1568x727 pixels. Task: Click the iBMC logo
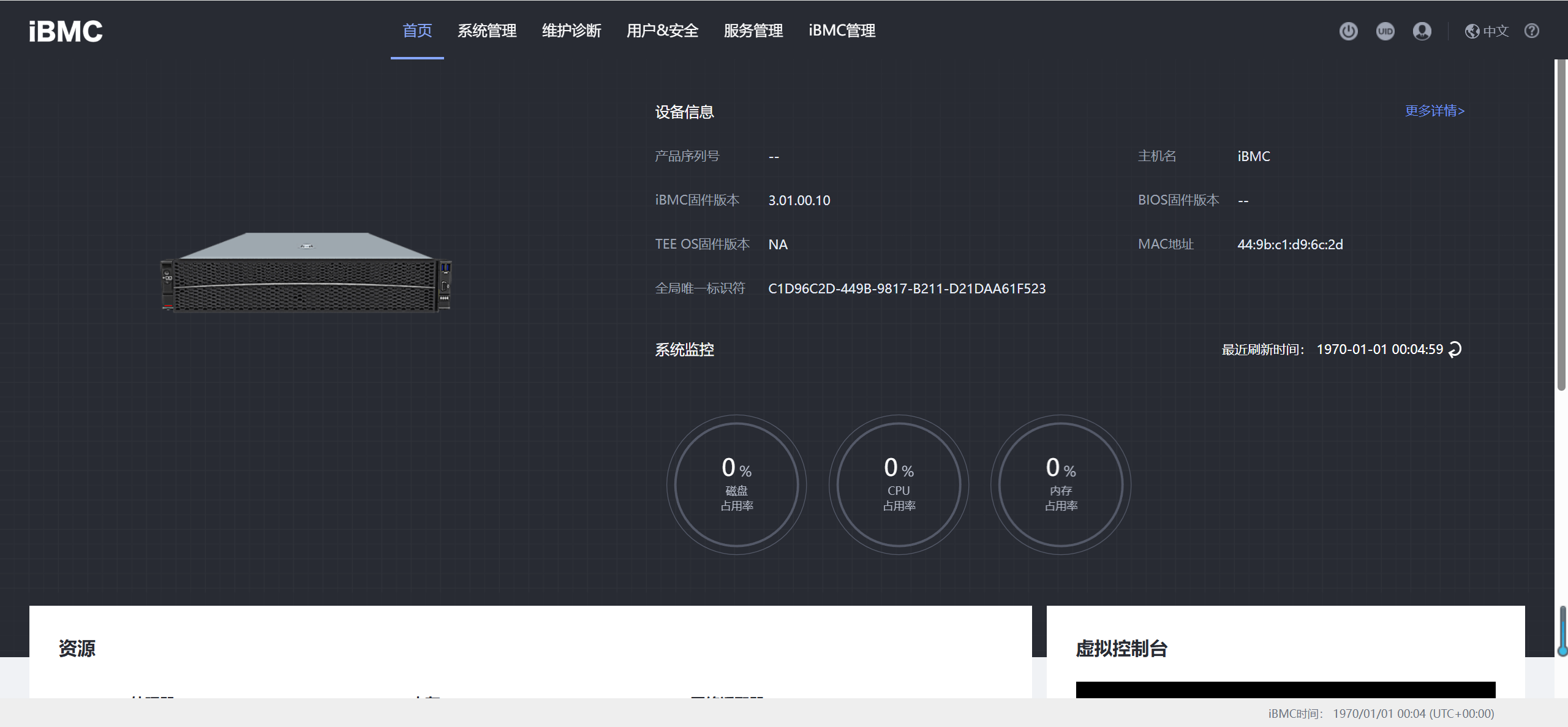click(66, 31)
